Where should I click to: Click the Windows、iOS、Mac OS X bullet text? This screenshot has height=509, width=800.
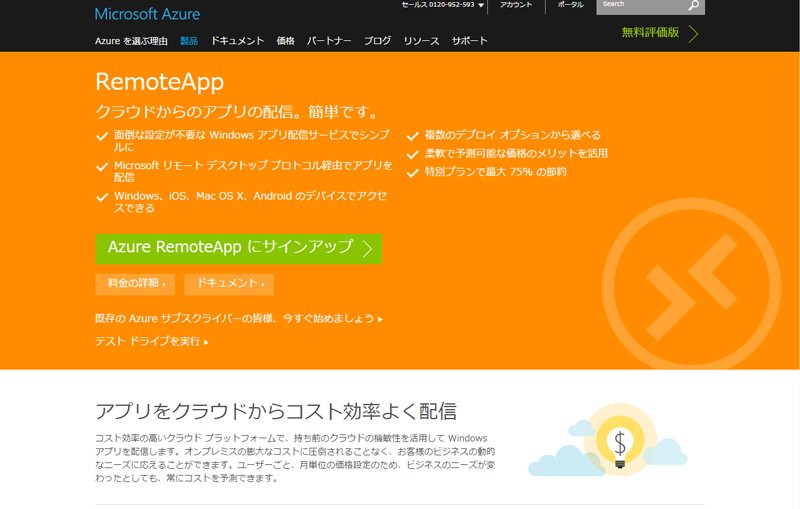[x=251, y=202]
